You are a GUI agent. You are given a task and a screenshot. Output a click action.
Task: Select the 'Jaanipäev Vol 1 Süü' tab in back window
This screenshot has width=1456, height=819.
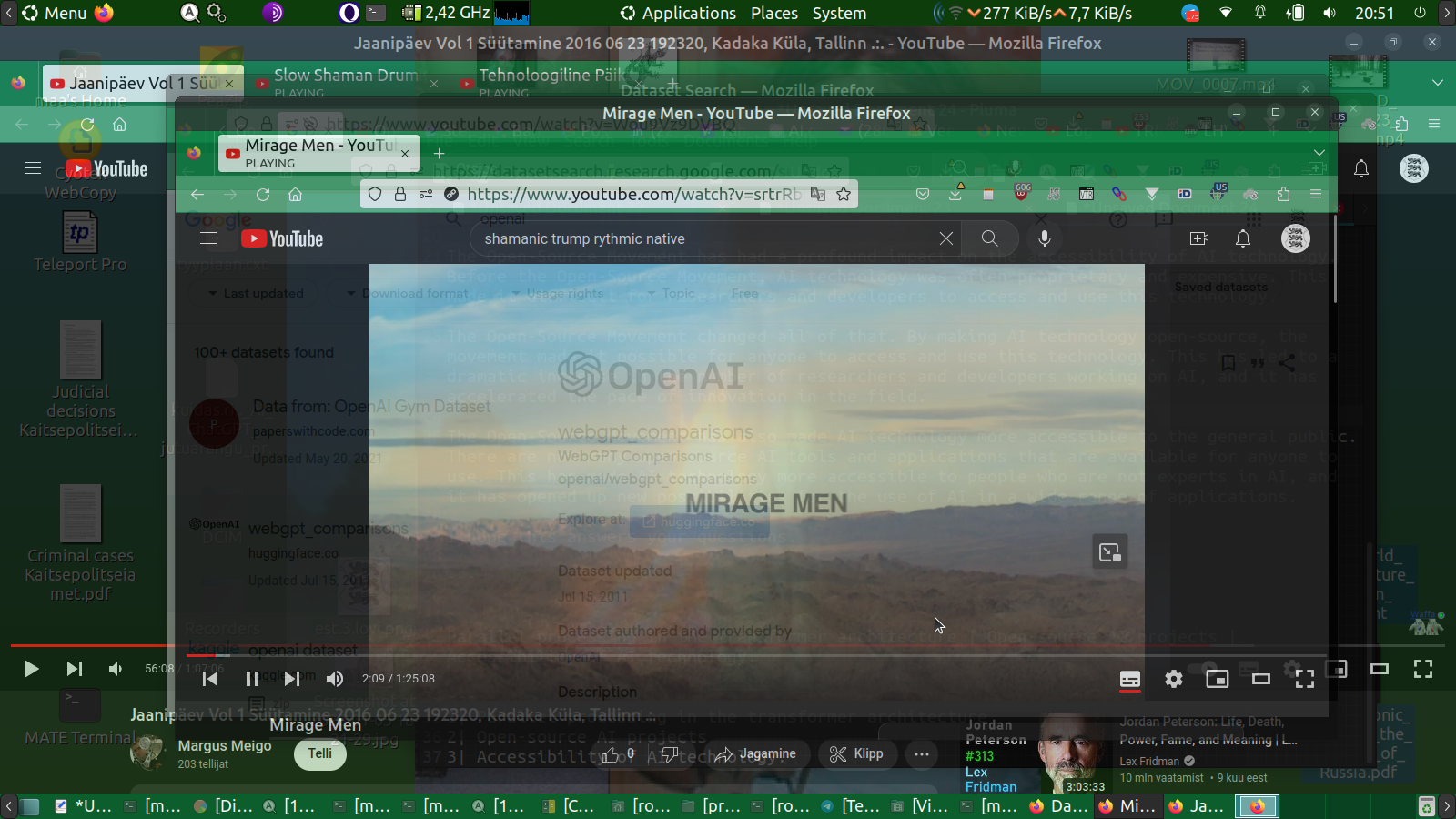coord(143,83)
